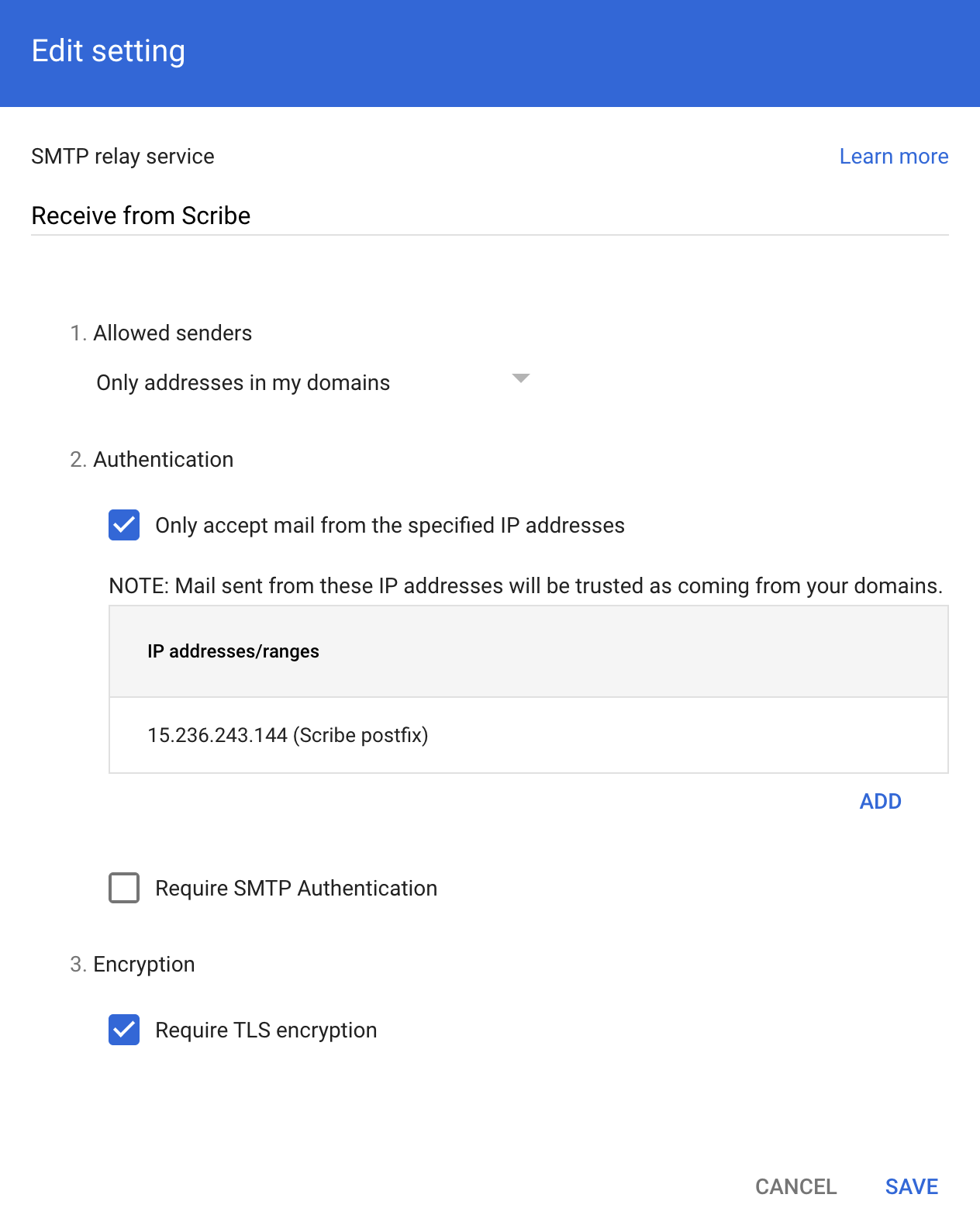Open the Learn more link

tap(893, 157)
